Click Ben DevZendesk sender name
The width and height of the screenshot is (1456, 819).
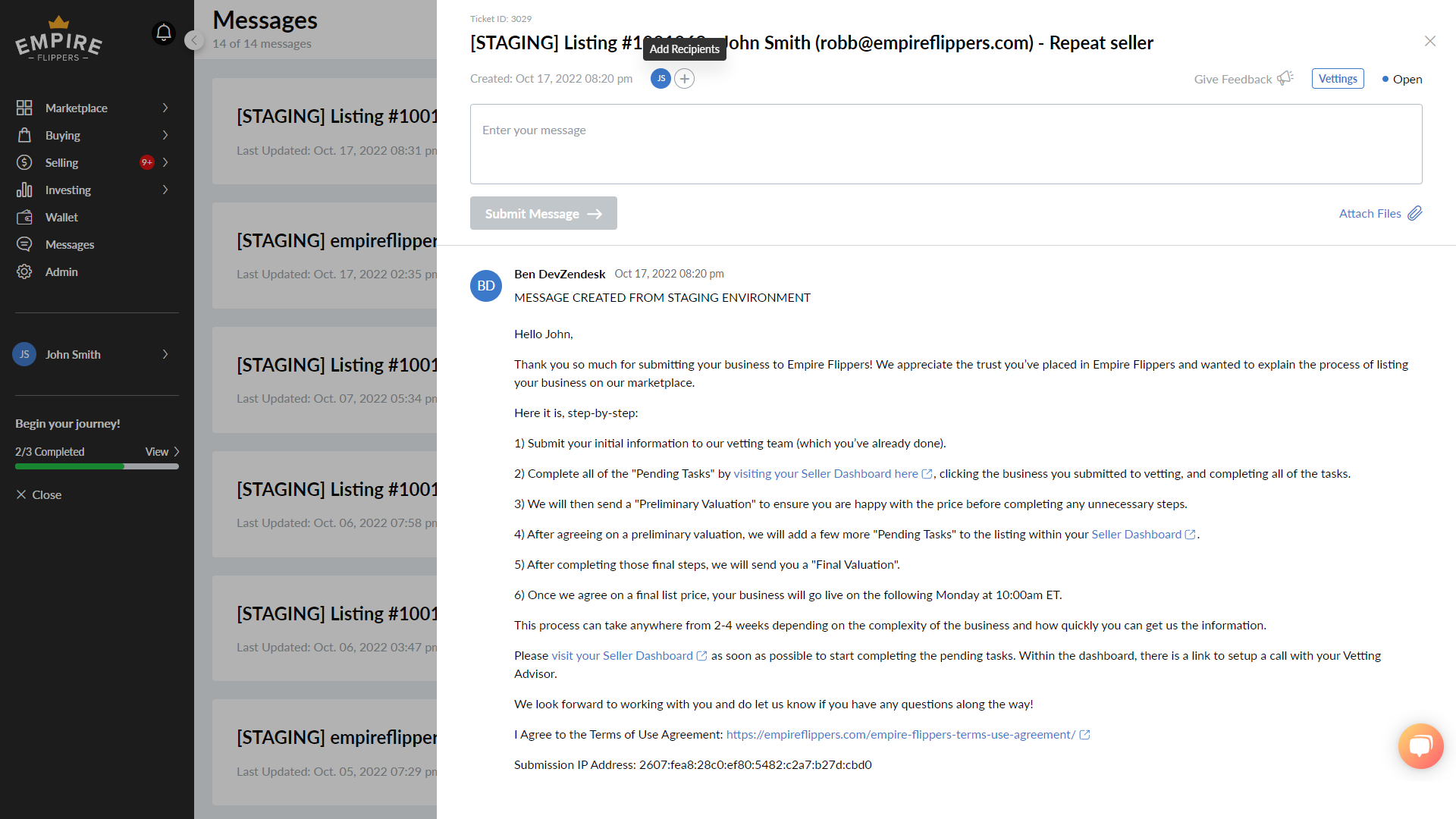tap(560, 274)
